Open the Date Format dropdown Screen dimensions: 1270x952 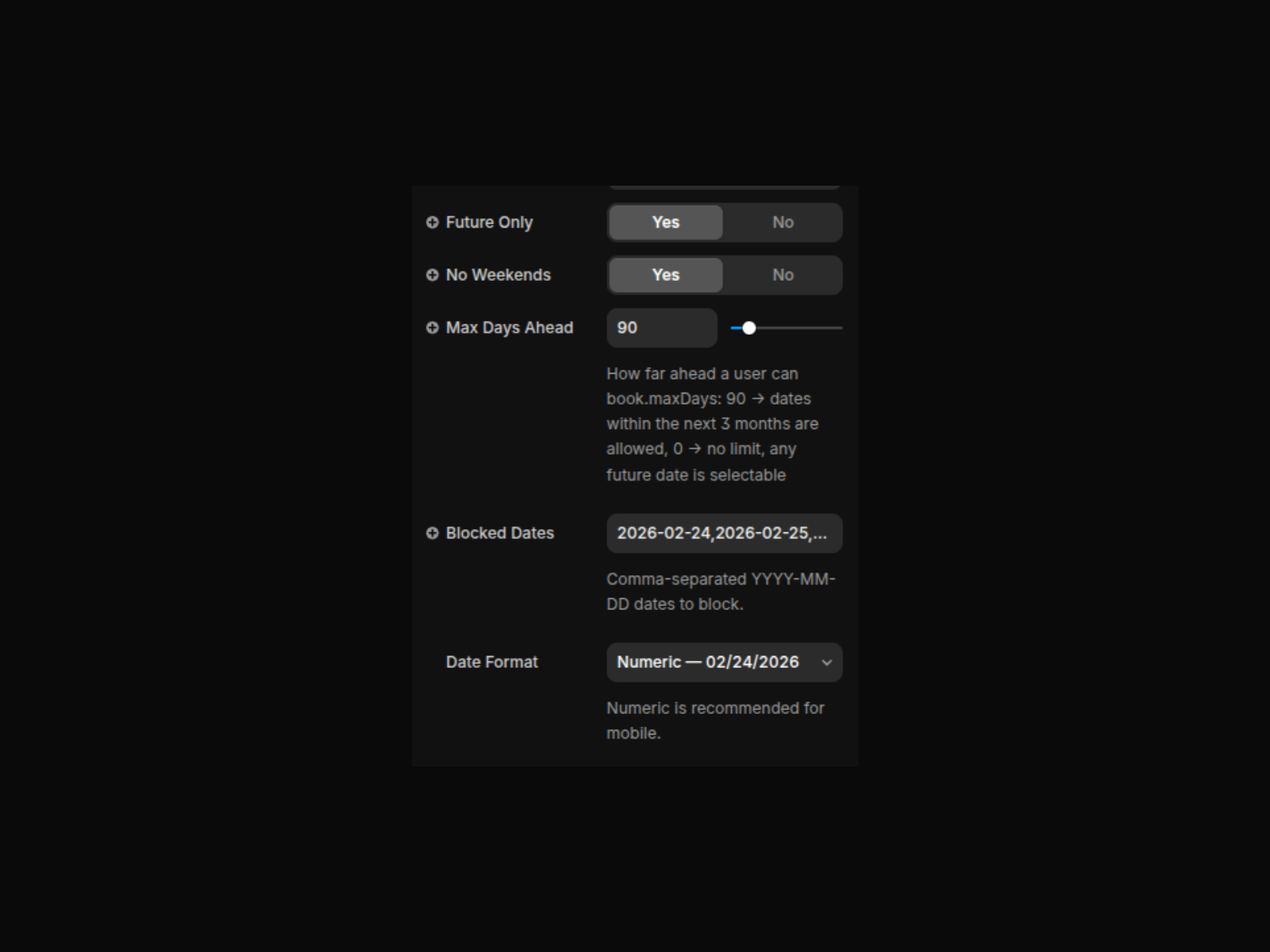[x=714, y=662]
